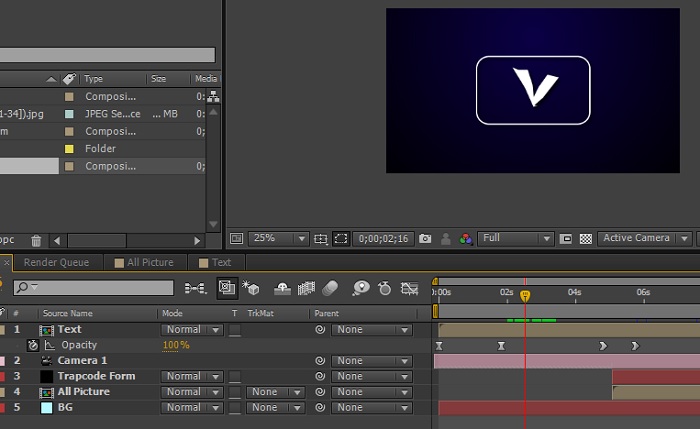This screenshot has width=700, height=429.
Task: Click the Opacity 100% value
Action: pyautogui.click(x=176, y=345)
